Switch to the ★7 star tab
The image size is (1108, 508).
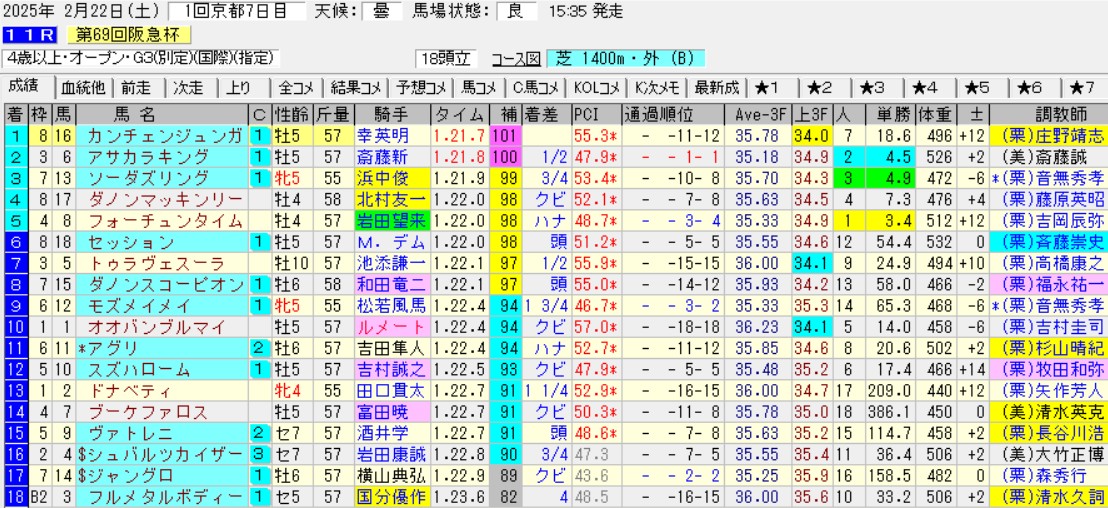(x=1082, y=87)
